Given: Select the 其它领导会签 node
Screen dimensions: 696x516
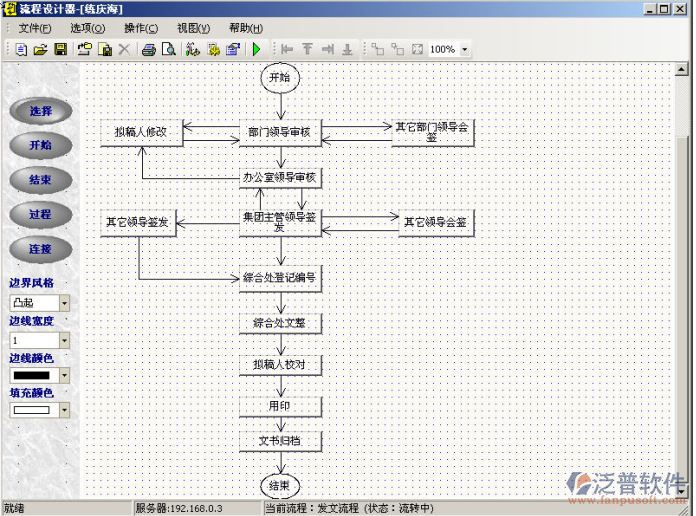Looking at the screenshot, I should [436, 222].
